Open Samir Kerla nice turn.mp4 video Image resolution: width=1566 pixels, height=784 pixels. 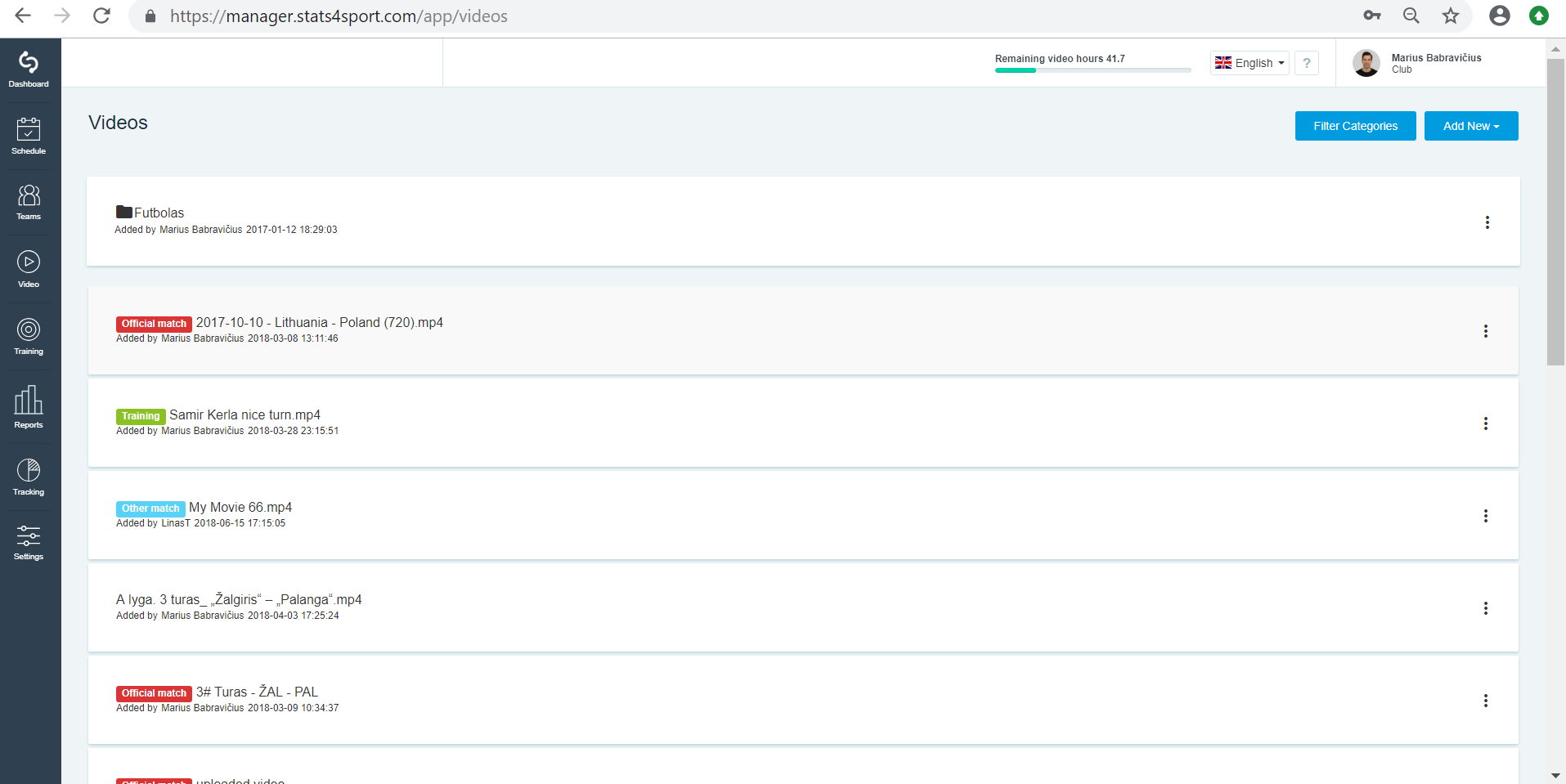(x=245, y=415)
